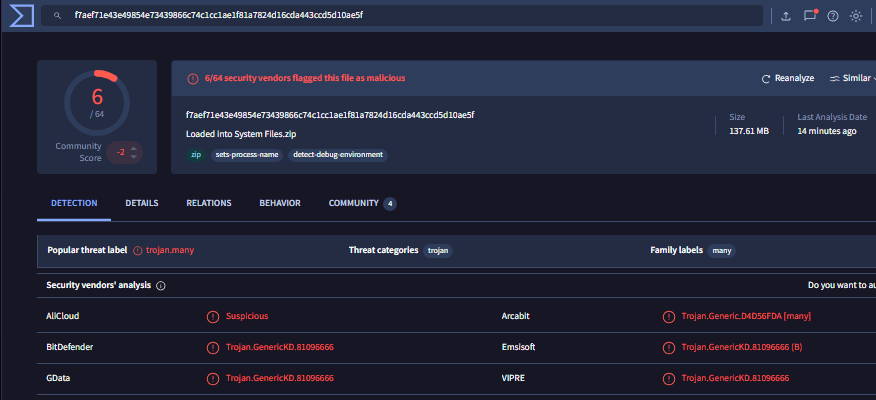Viewport: 876px width, 400px height.
Task: Open info icon beside Security vendors' analysis
Action: pos(161,286)
